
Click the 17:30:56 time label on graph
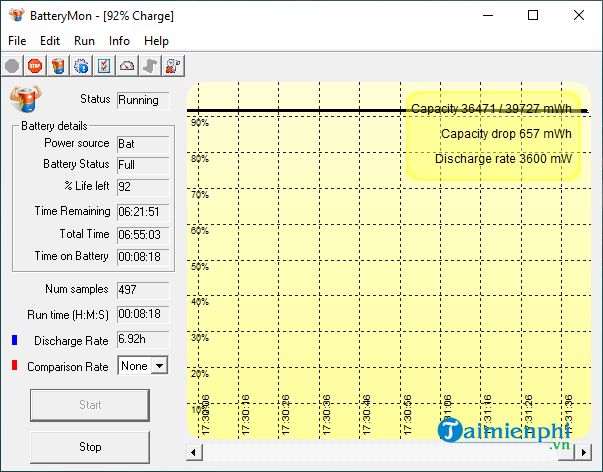coord(407,415)
